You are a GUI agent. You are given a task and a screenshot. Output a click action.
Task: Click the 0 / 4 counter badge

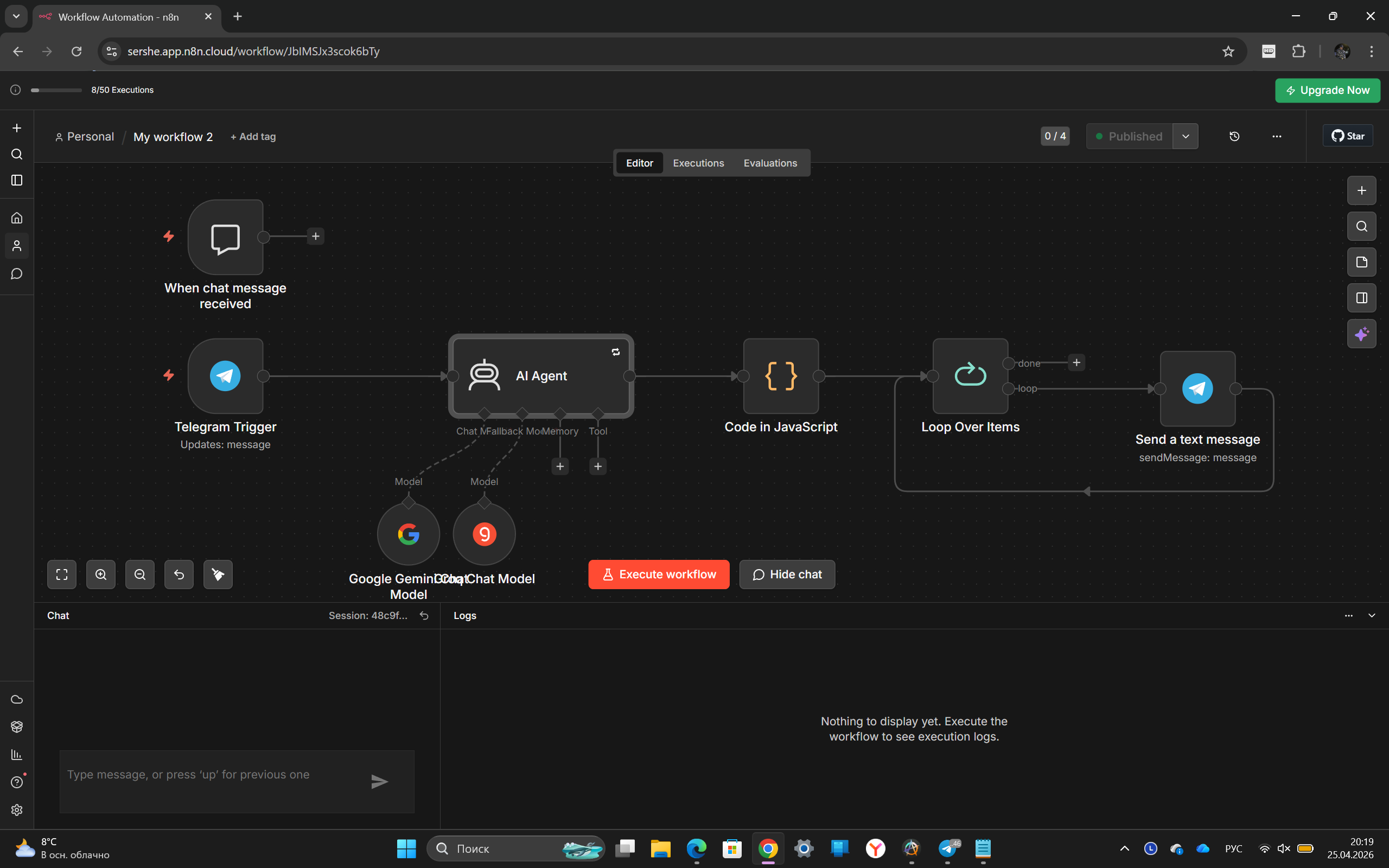1054,137
